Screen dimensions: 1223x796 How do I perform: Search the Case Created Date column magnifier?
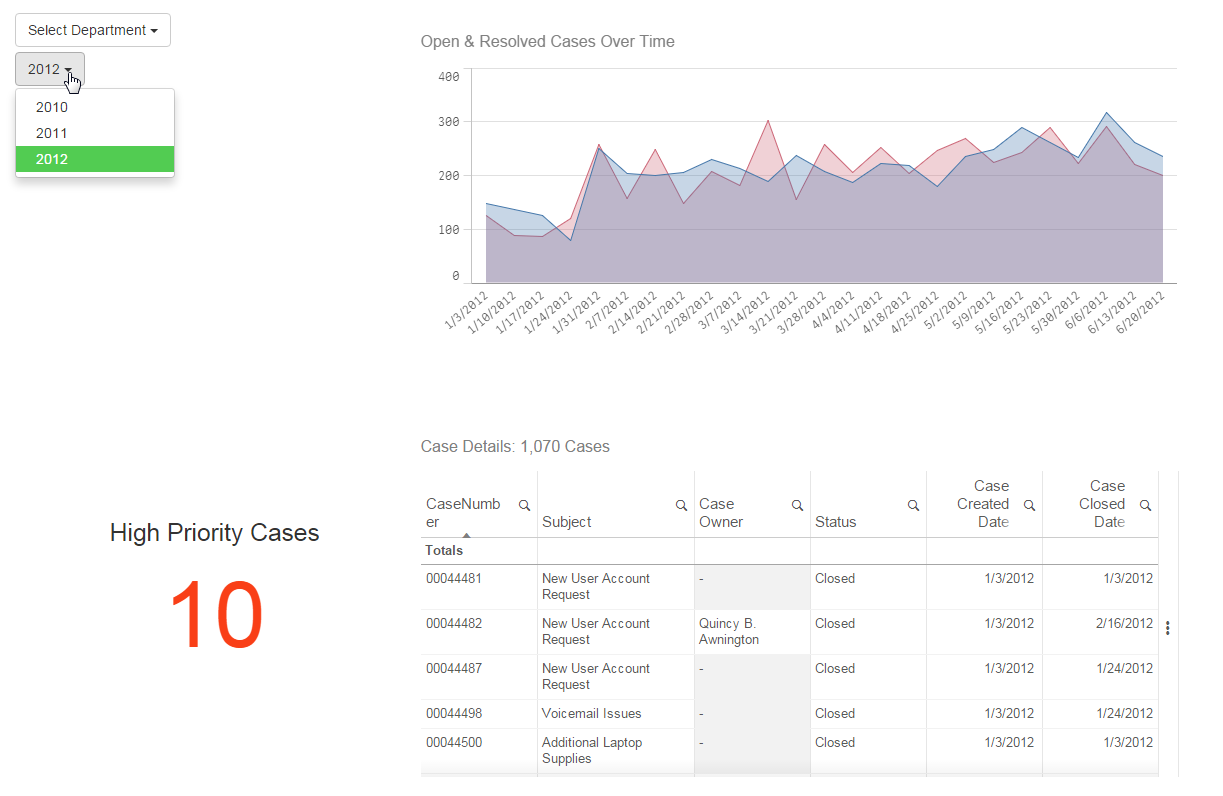coord(1029,506)
